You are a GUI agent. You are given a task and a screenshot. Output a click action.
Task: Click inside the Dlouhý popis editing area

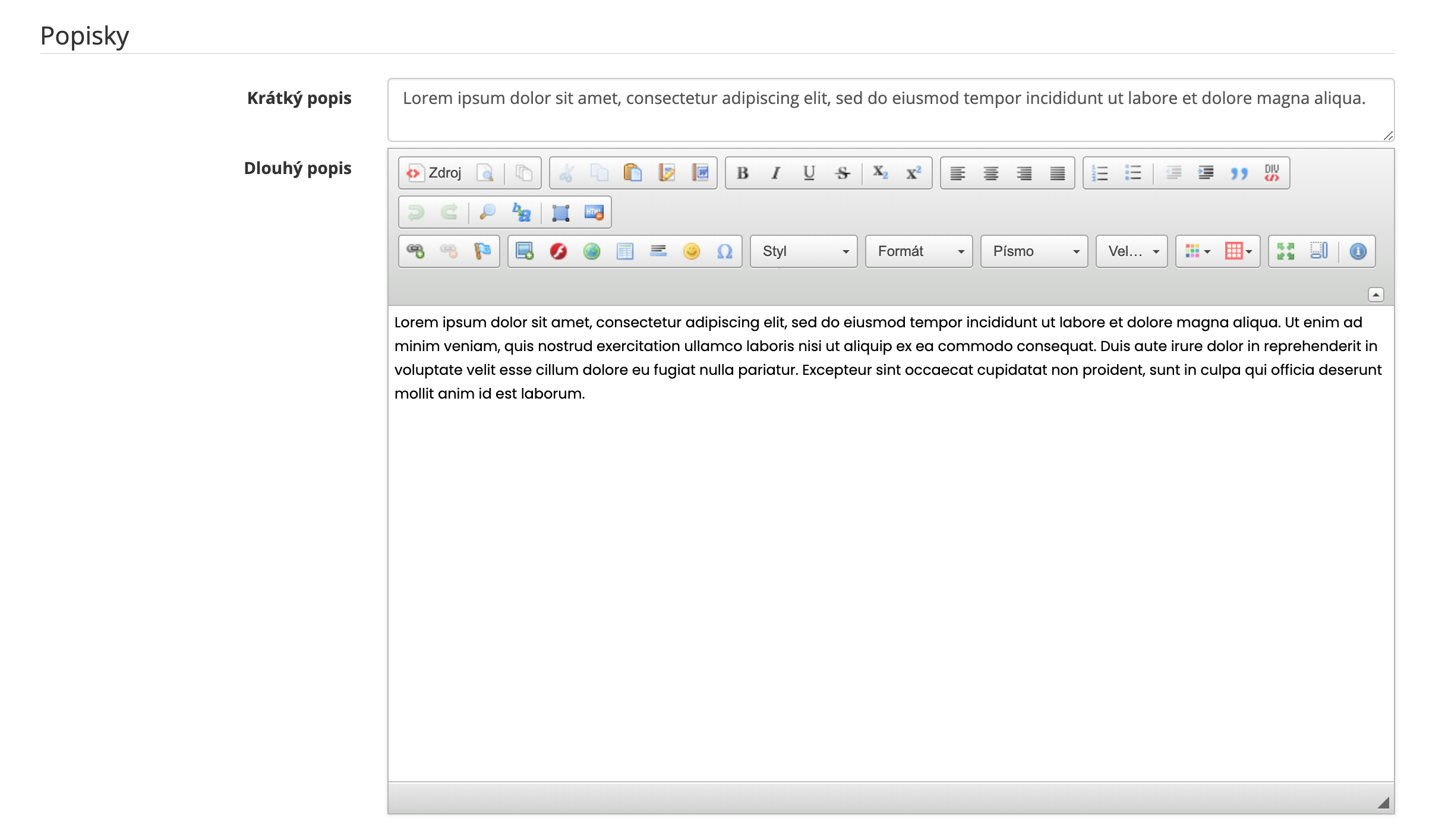pyautogui.click(x=891, y=544)
